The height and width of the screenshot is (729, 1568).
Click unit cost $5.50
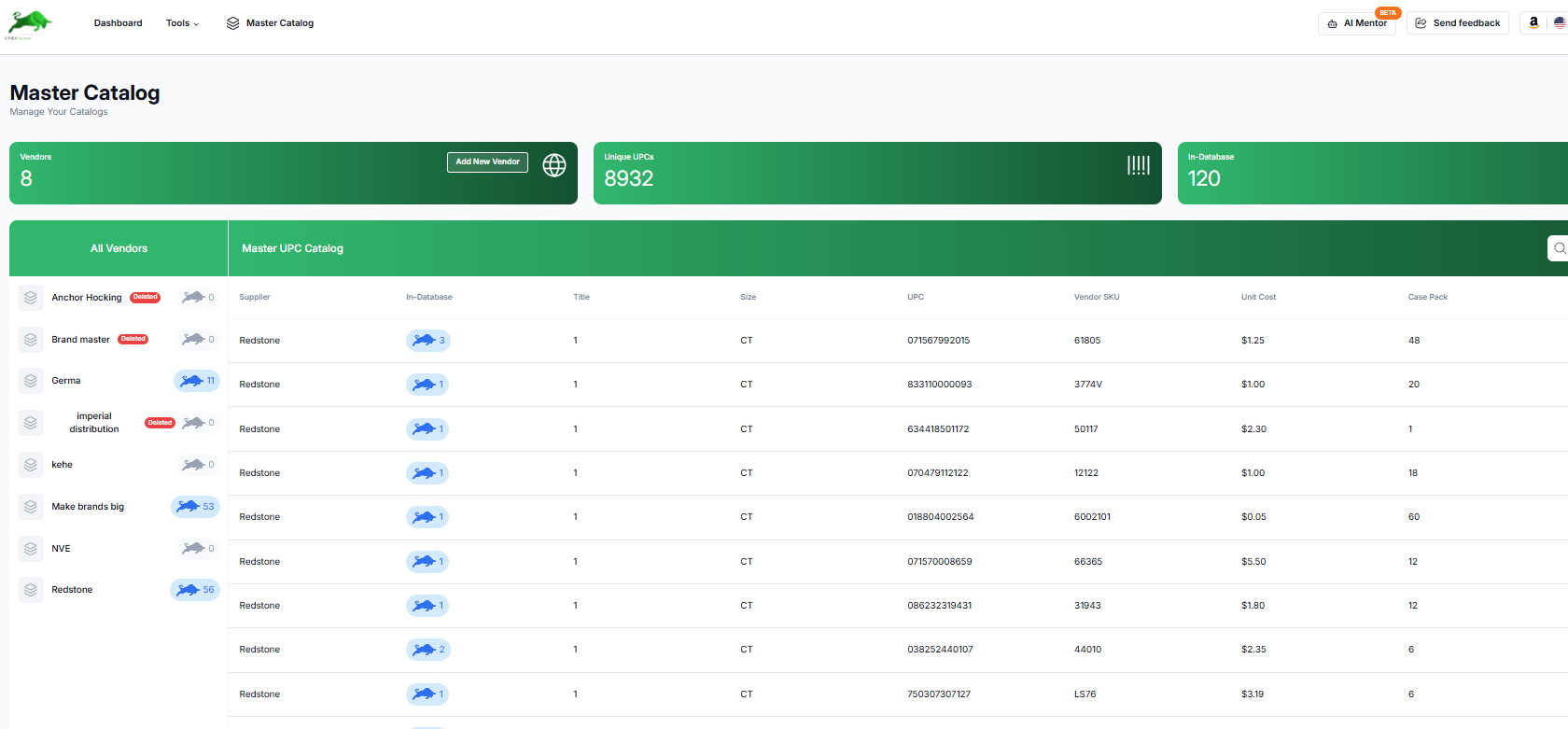pos(1253,562)
